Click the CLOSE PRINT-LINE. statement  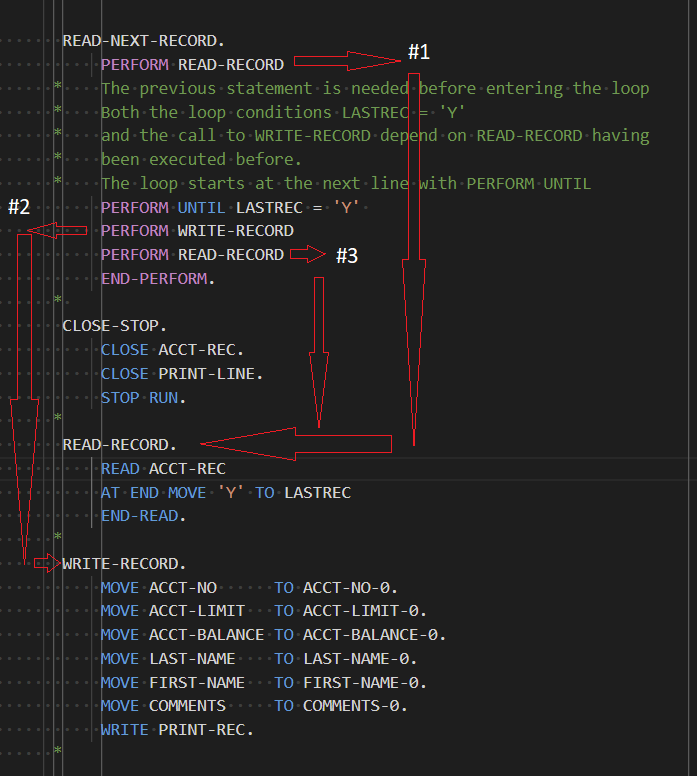click(x=182, y=374)
